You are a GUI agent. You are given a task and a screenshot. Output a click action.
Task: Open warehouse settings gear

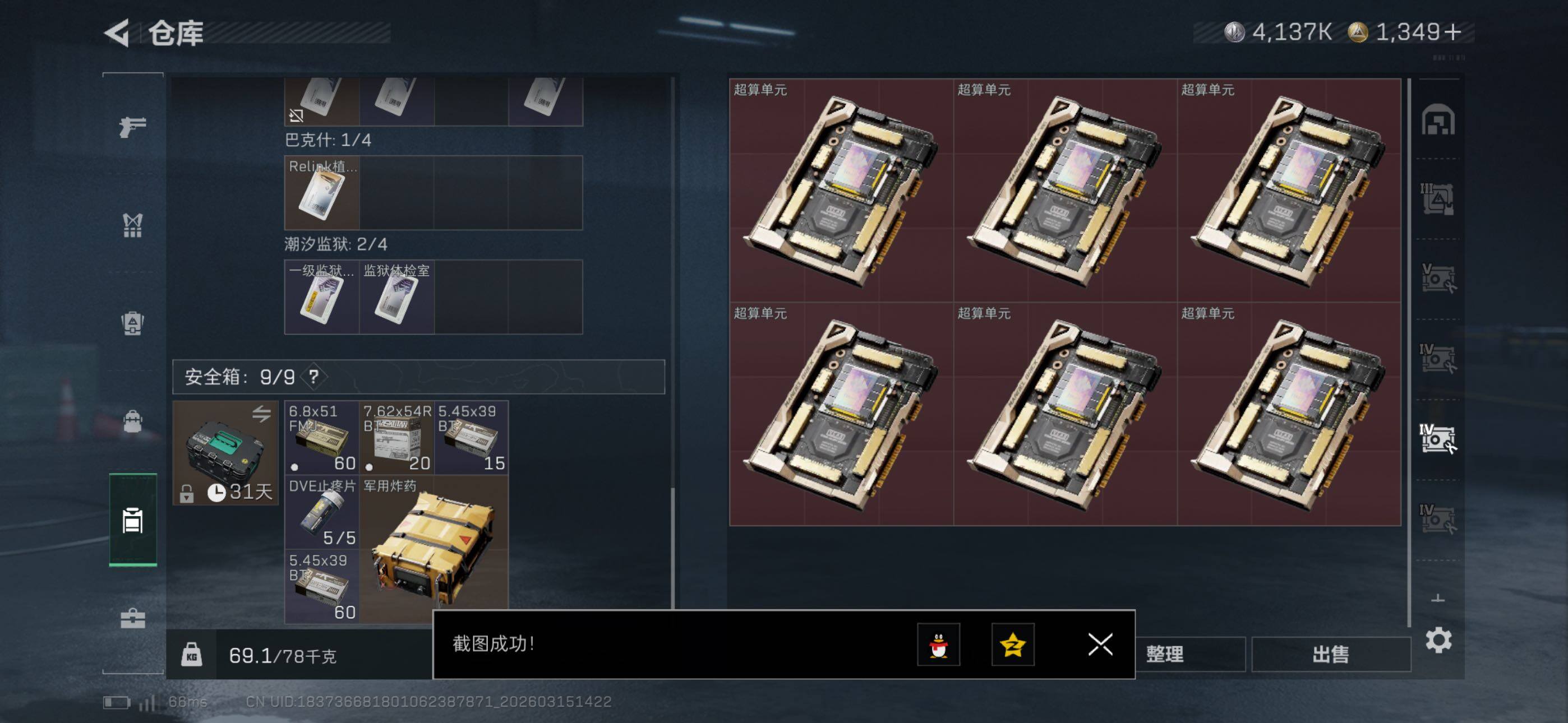coord(1438,640)
